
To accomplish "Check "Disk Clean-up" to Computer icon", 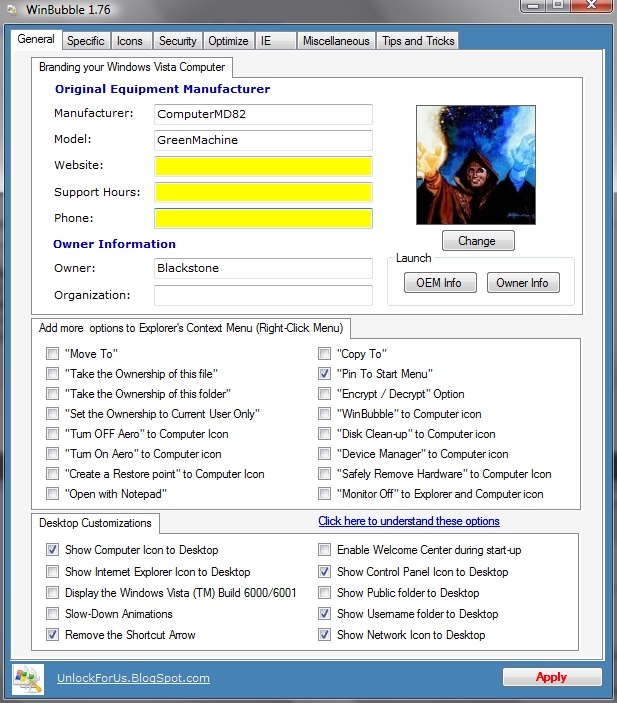I will pyautogui.click(x=324, y=434).
